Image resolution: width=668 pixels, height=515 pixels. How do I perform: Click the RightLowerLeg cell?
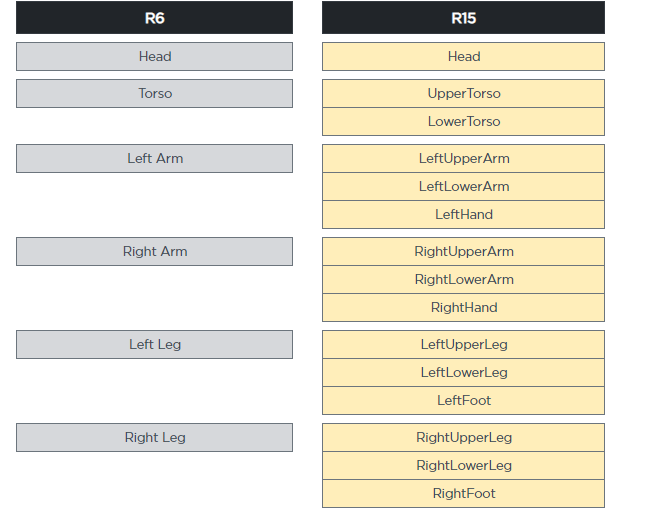(x=463, y=466)
